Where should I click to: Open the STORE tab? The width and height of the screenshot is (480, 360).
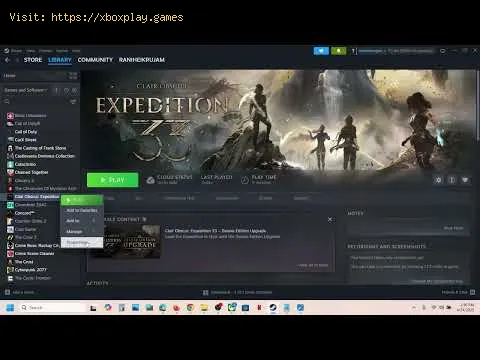click(x=33, y=60)
